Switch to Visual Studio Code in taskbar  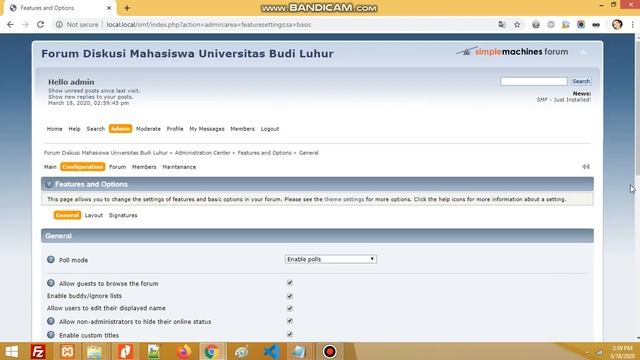[271, 351]
